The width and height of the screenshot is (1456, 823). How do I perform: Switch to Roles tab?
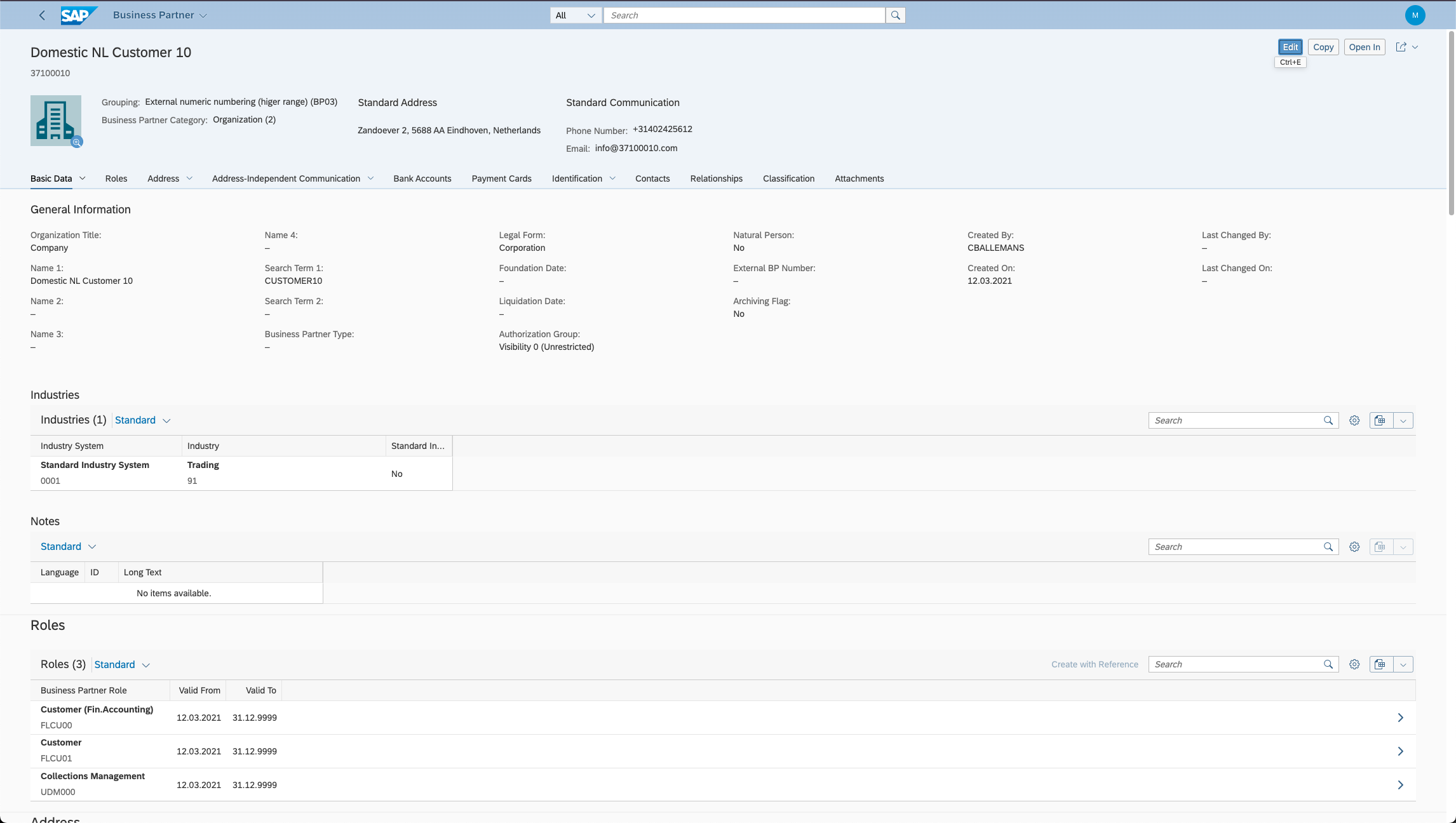point(116,178)
